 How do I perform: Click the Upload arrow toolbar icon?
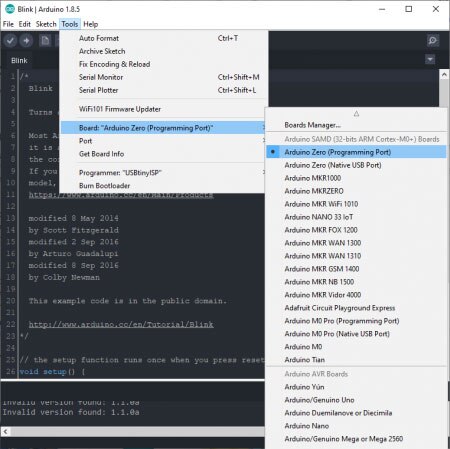pyautogui.click(x=26, y=41)
